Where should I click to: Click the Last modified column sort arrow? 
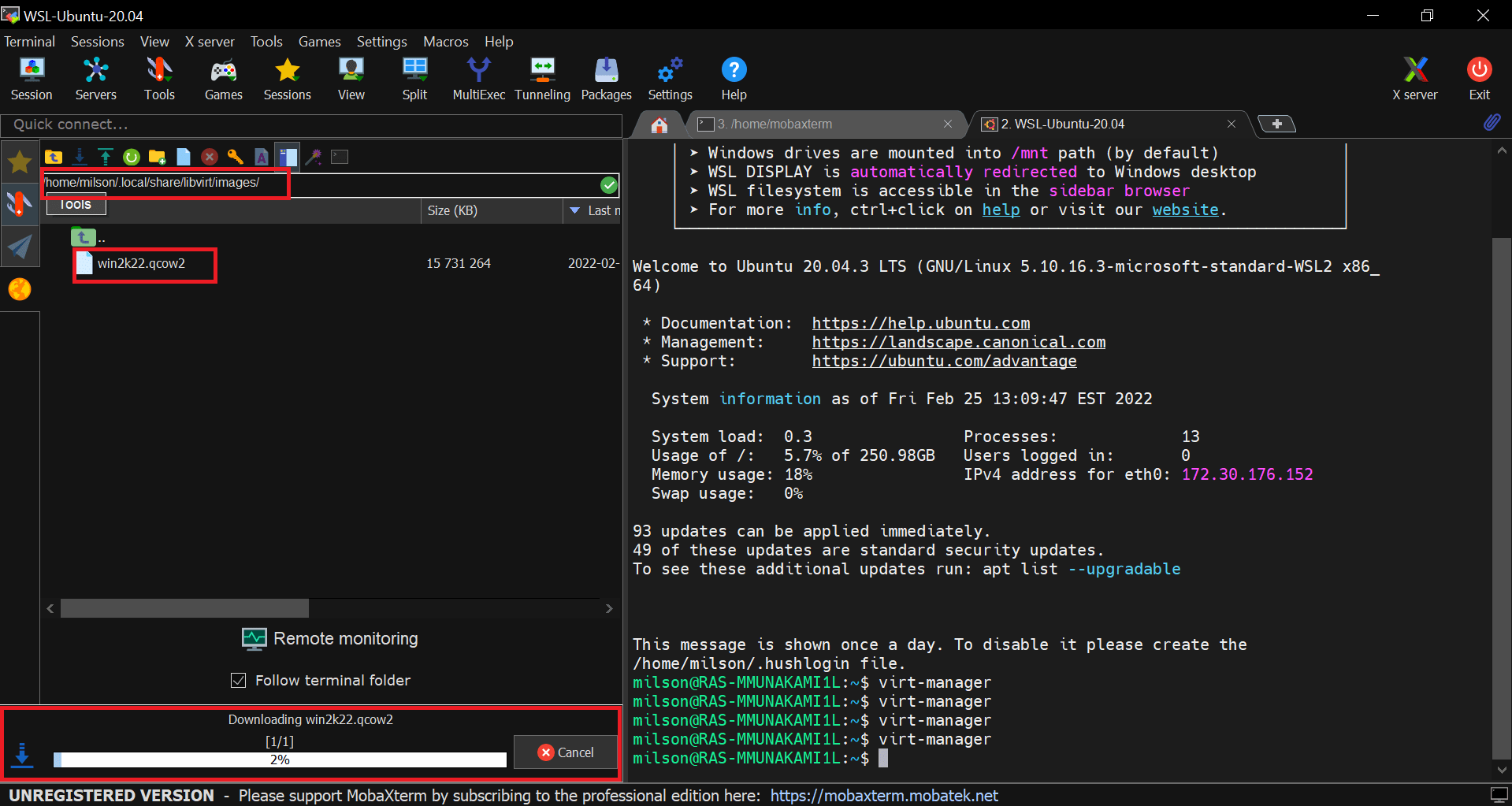575,210
